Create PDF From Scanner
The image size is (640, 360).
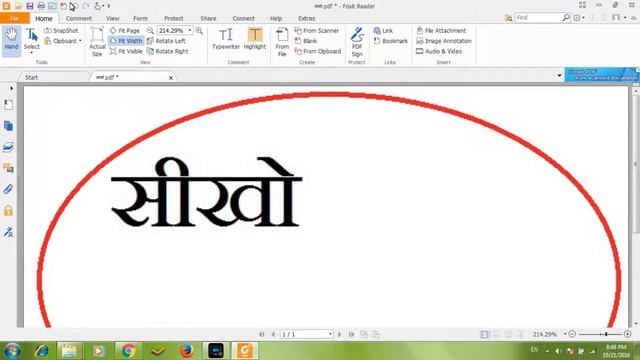(316, 31)
